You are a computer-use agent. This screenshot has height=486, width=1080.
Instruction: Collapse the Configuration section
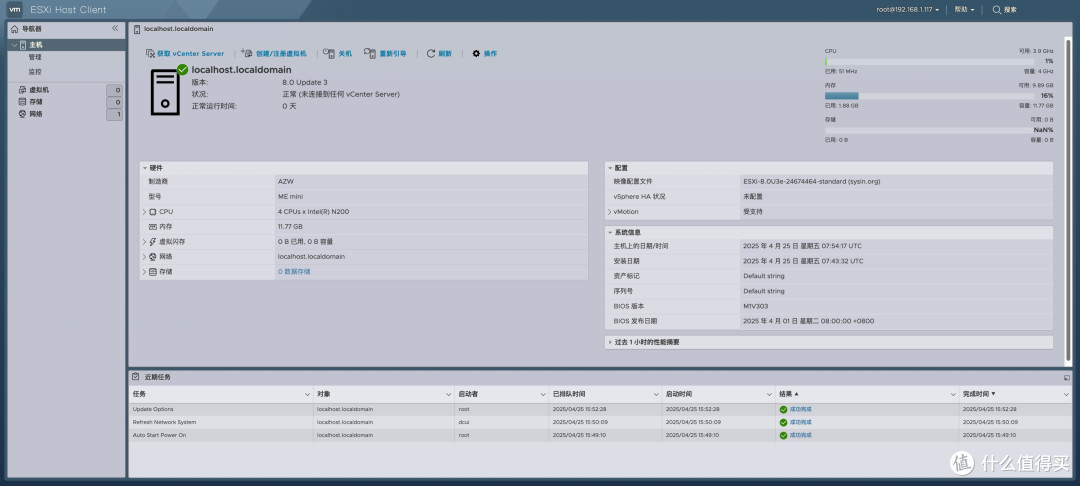610,168
